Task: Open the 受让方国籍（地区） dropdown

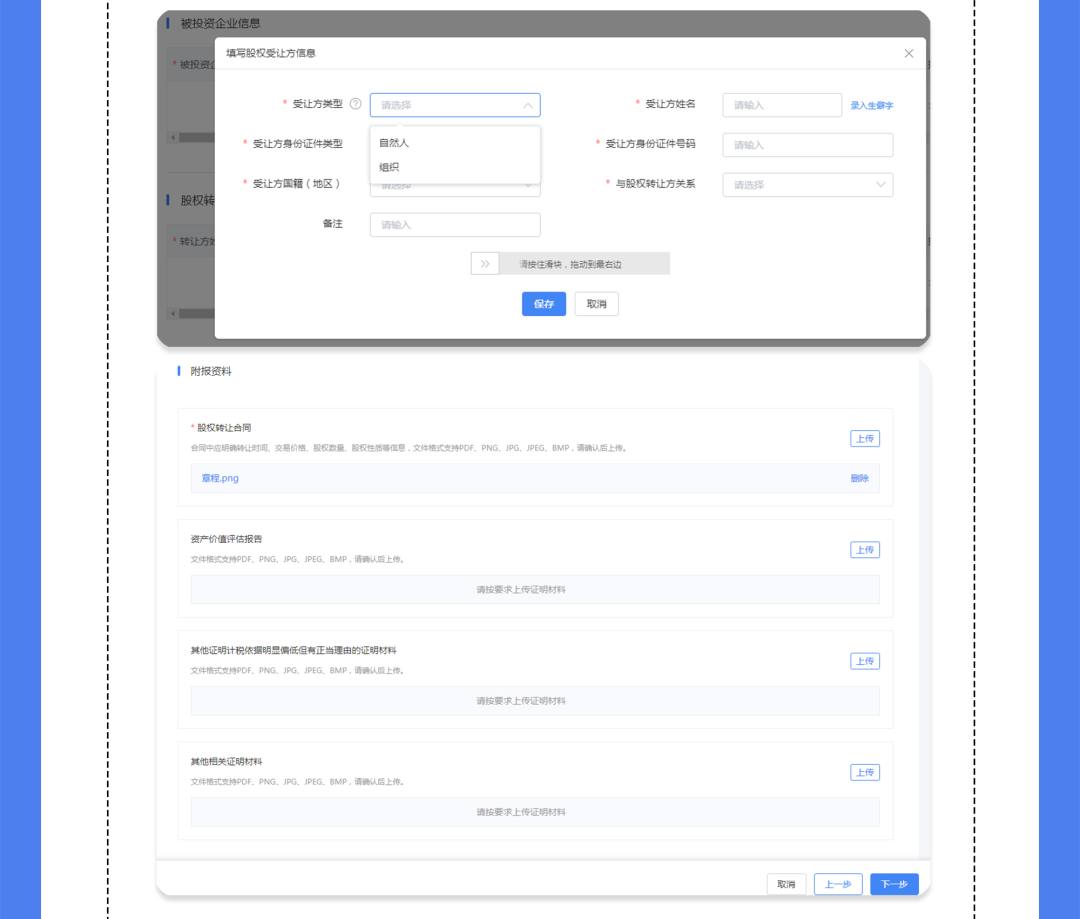Action: (x=455, y=189)
